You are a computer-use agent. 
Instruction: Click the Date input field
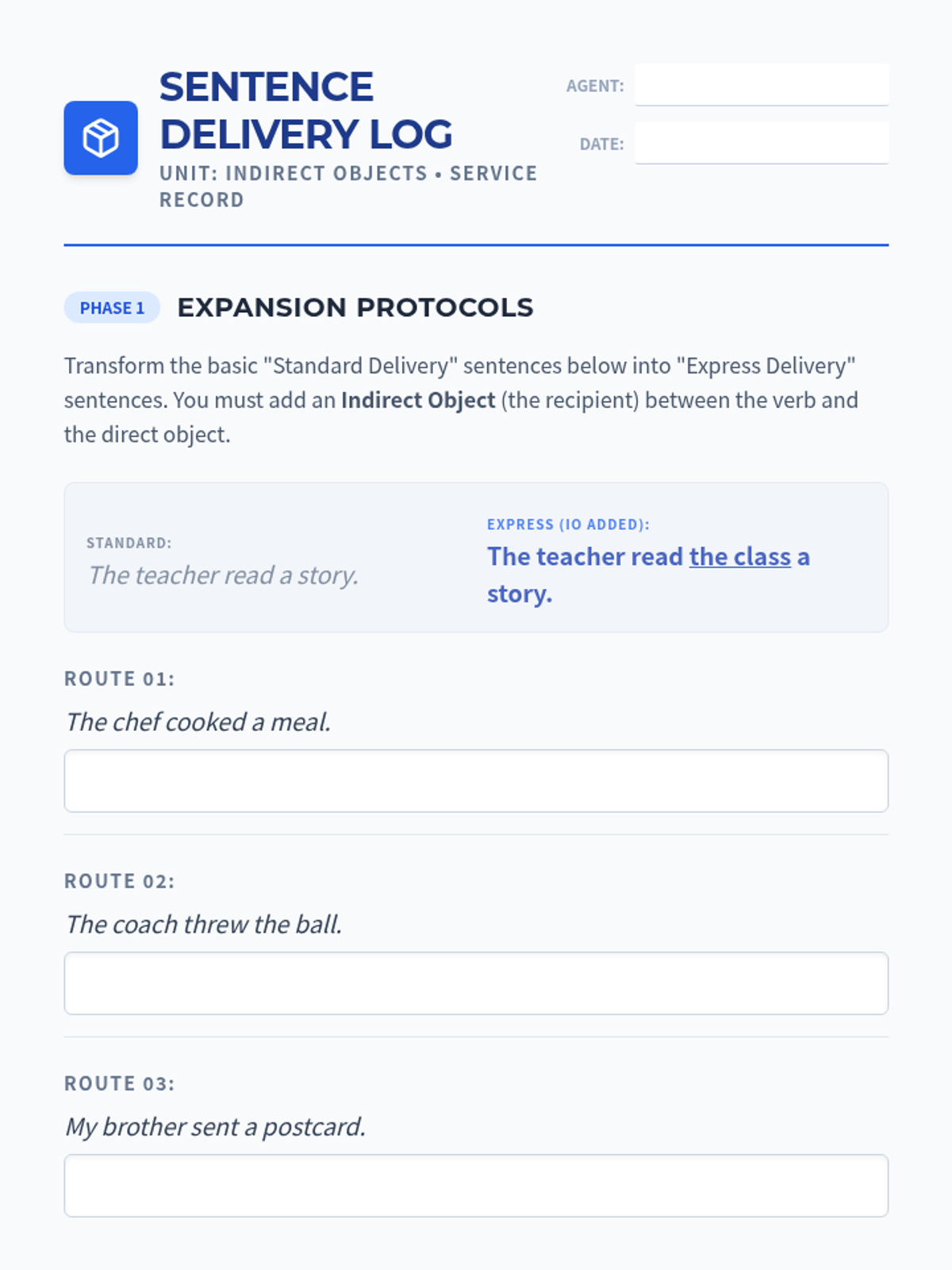point(761,143)
